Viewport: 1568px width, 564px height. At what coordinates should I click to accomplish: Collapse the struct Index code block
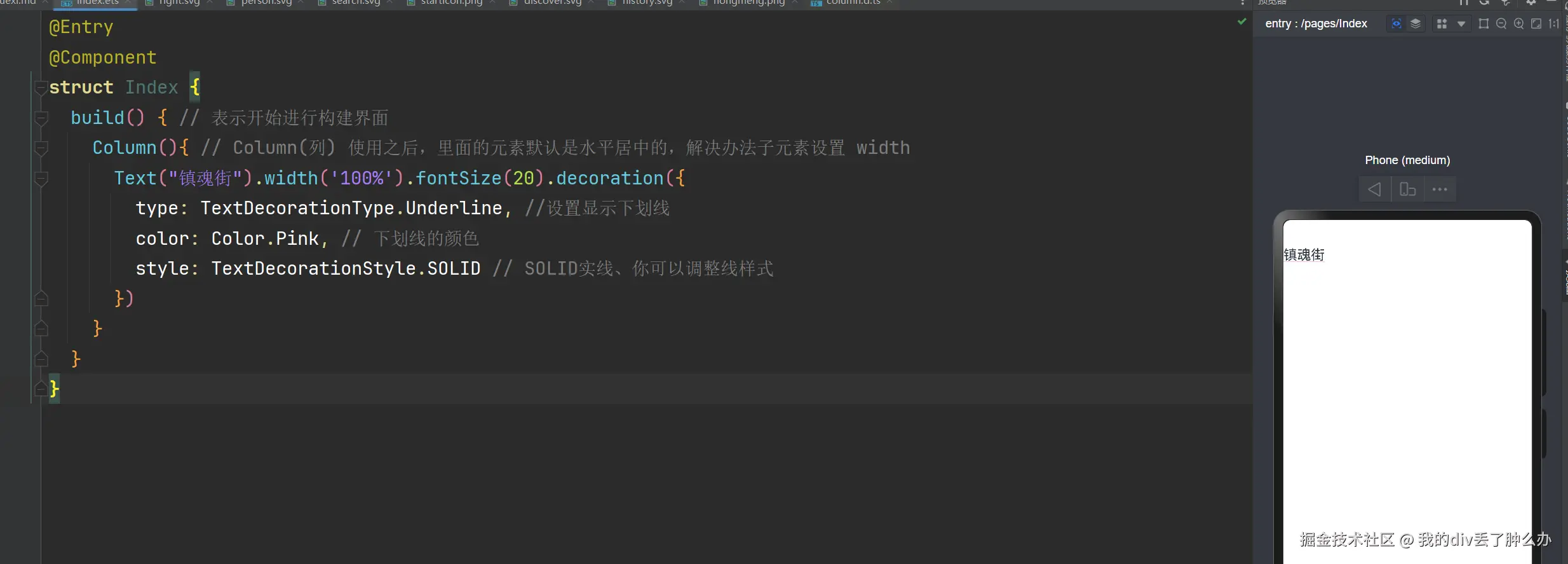click(41, 88)
